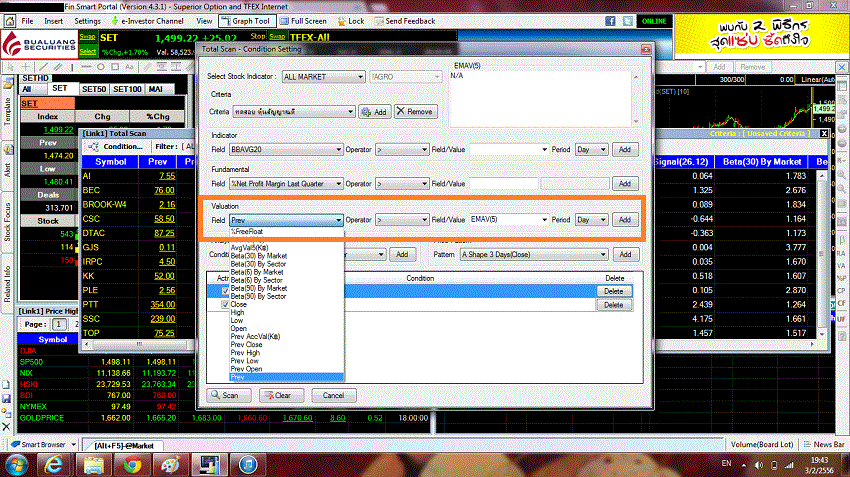The image size is (850, 477).
Task: Switch to the SET100 tab
Action: pyautogui.click(x=127, y=89)
